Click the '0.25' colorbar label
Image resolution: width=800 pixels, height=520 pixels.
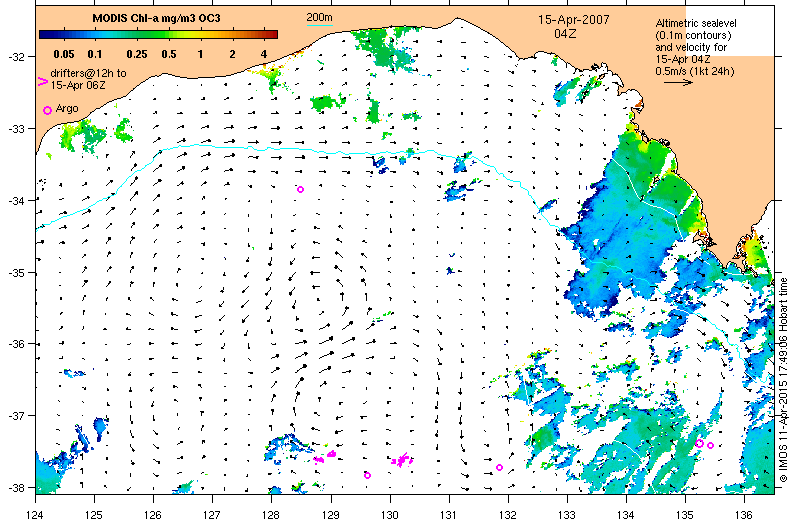coord(137,54)
